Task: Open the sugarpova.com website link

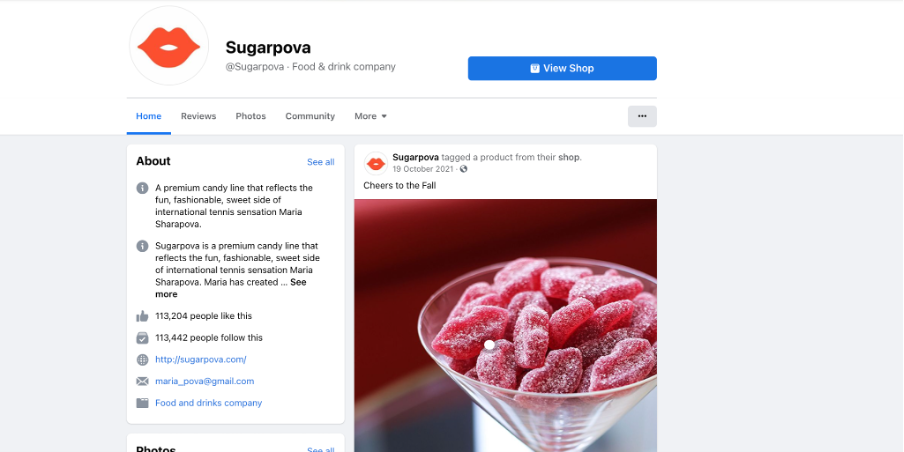Action: click(x=201, y=359)
